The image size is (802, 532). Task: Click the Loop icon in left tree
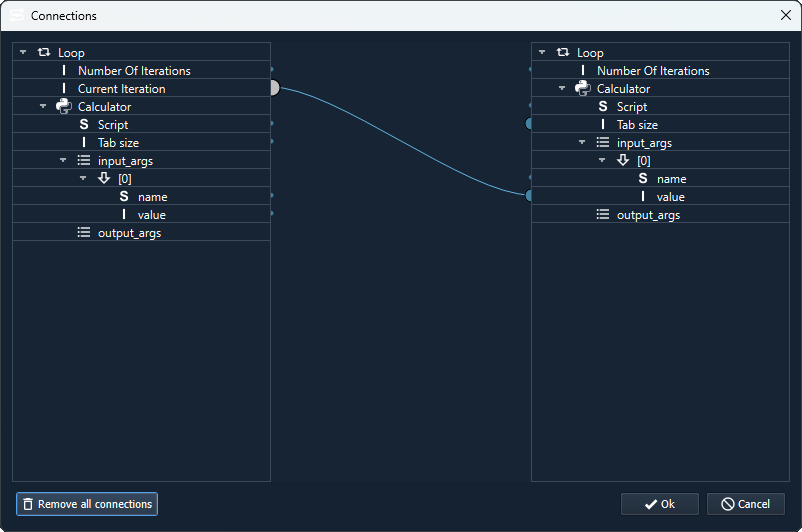point(44,52)
